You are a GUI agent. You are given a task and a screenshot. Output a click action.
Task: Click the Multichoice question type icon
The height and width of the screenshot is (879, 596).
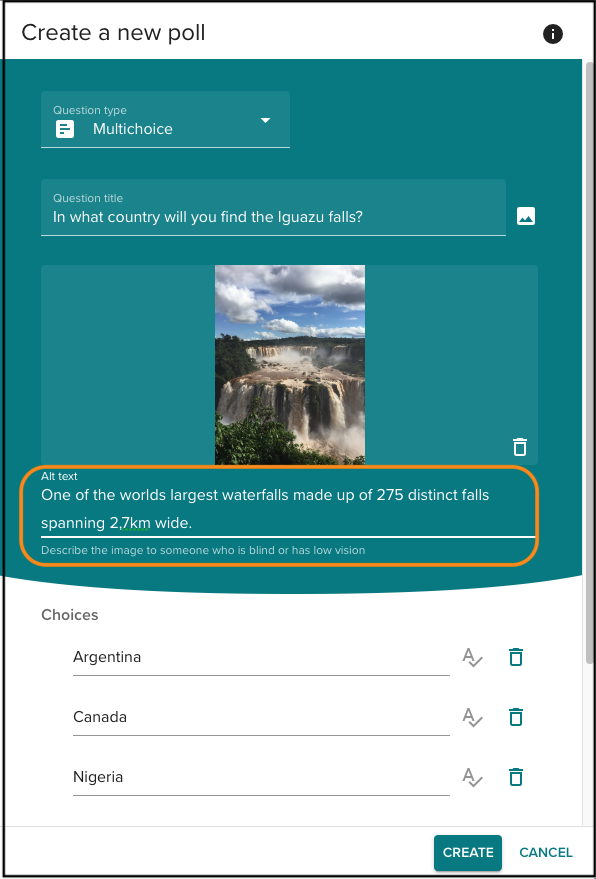click(x=65, y=129)
